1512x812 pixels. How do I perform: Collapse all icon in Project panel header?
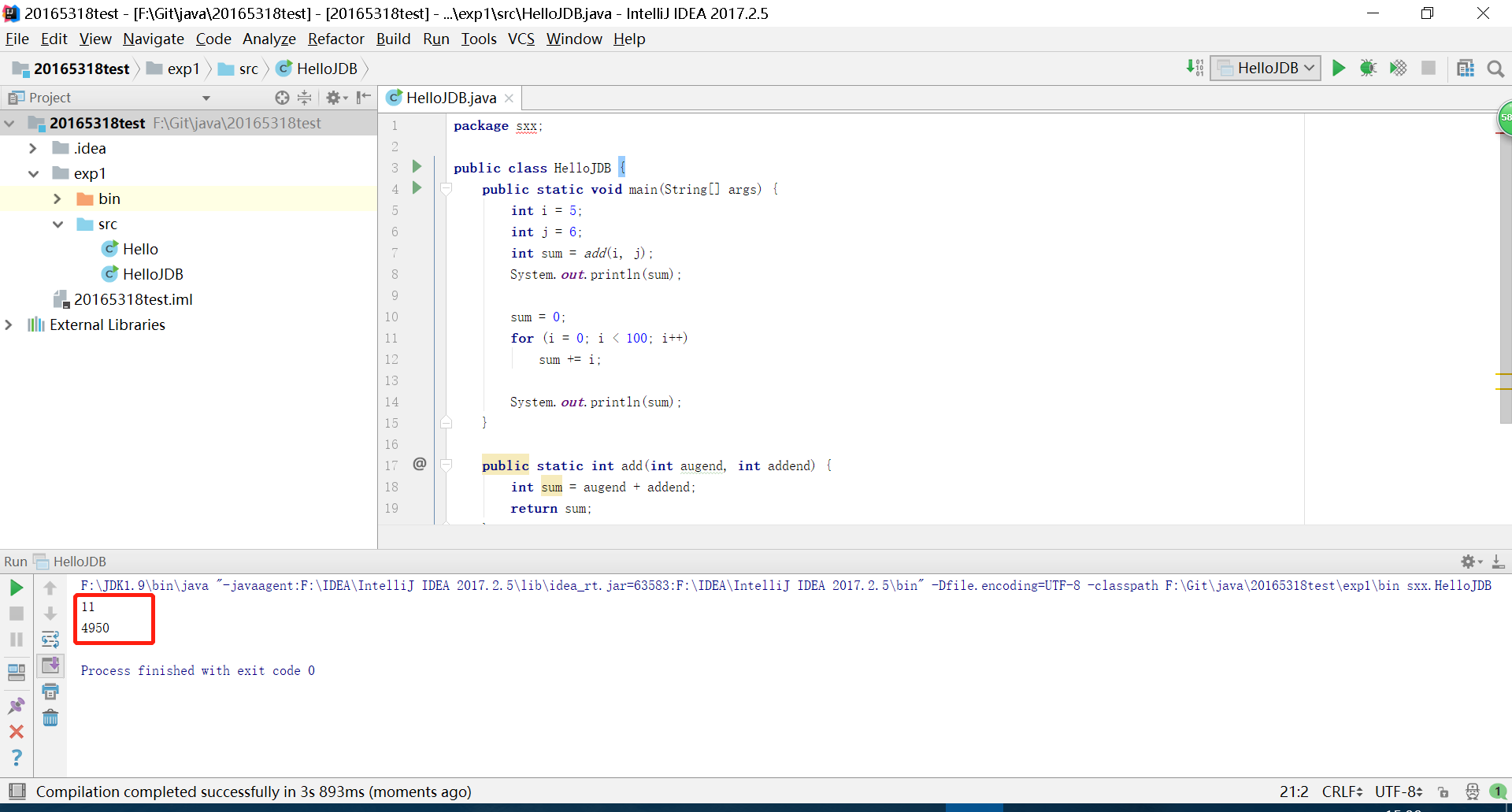tap(305, 98)
